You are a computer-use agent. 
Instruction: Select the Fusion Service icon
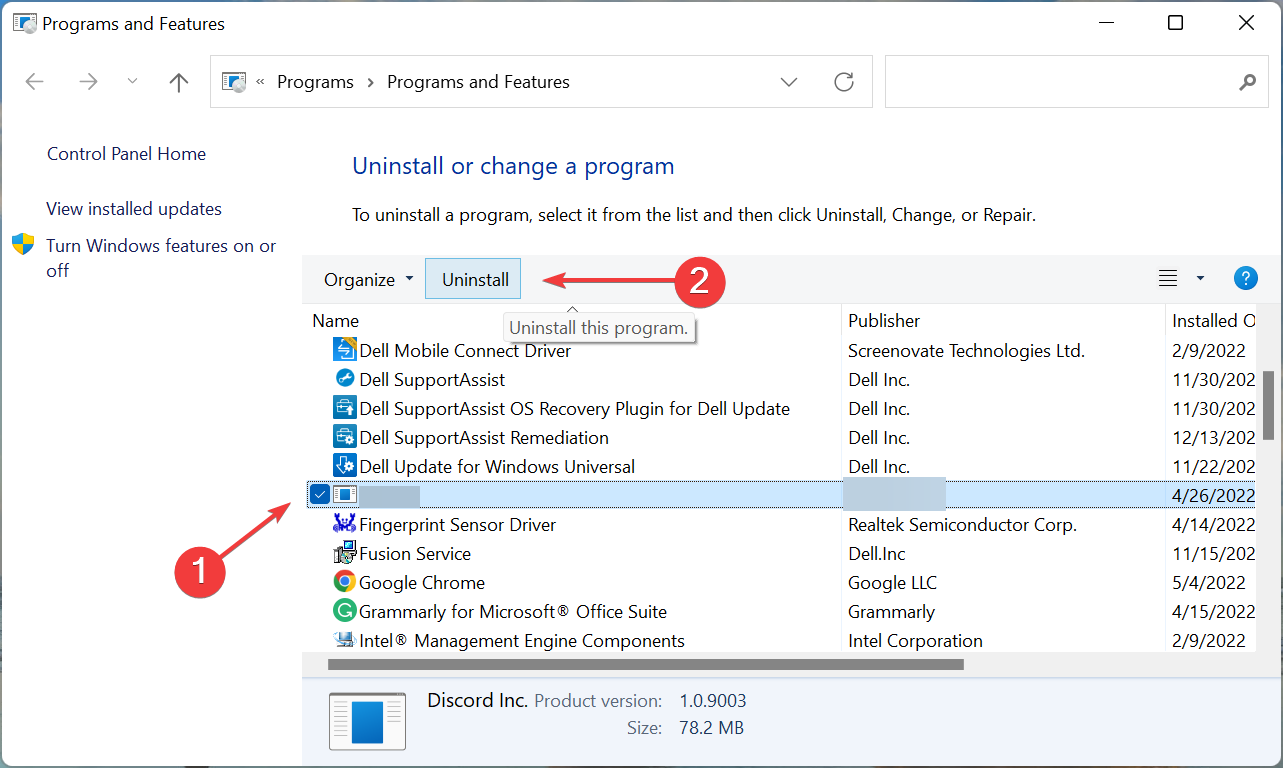tap(344, 553)
